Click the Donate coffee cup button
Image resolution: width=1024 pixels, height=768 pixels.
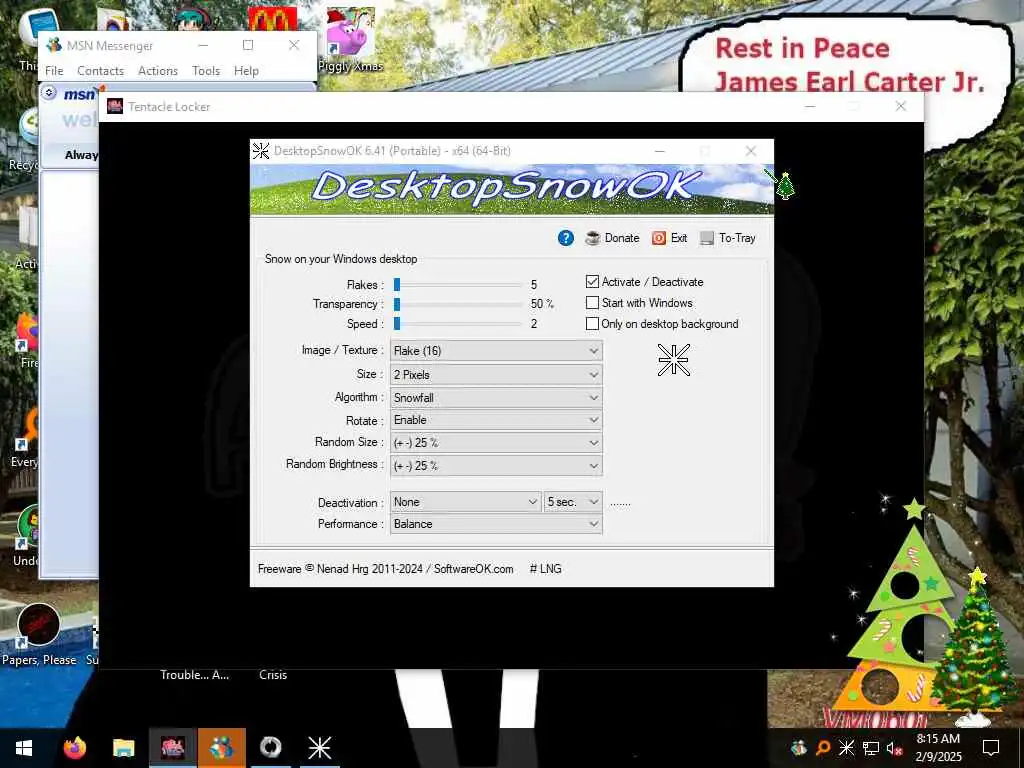[x=612, y=238]
